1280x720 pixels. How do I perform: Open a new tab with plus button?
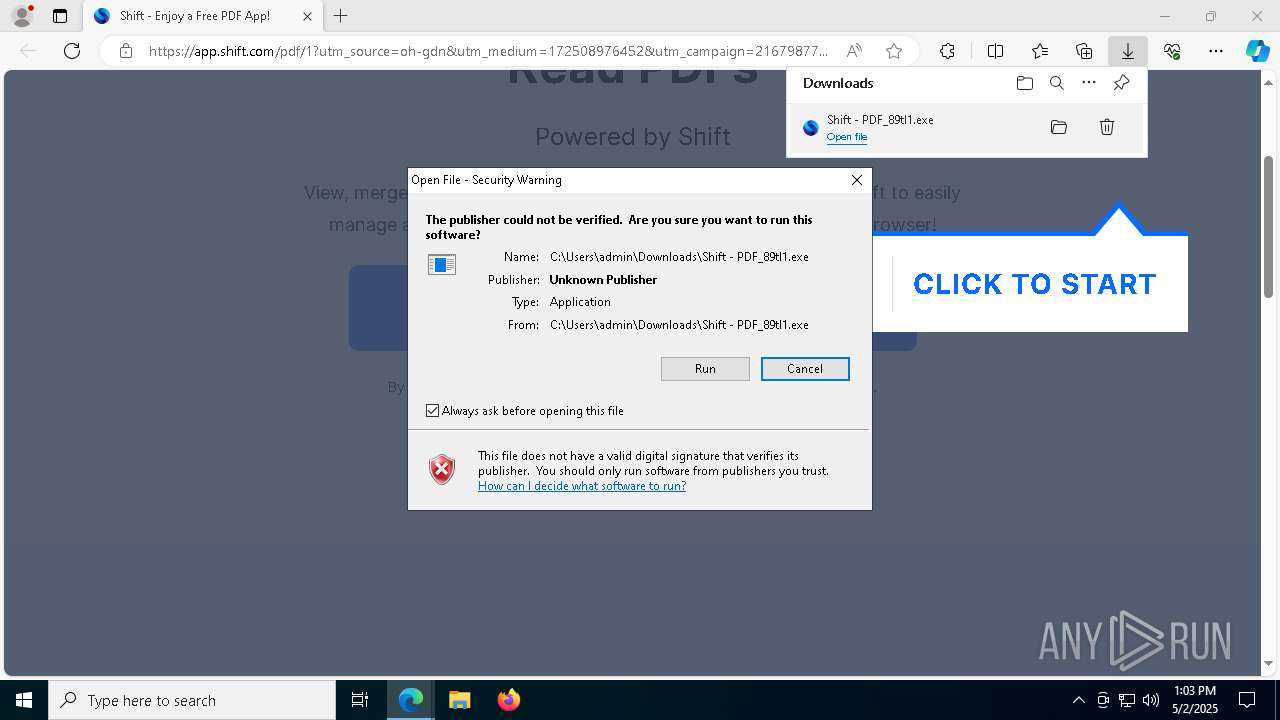pyautogui.click(x=341, y=16)
